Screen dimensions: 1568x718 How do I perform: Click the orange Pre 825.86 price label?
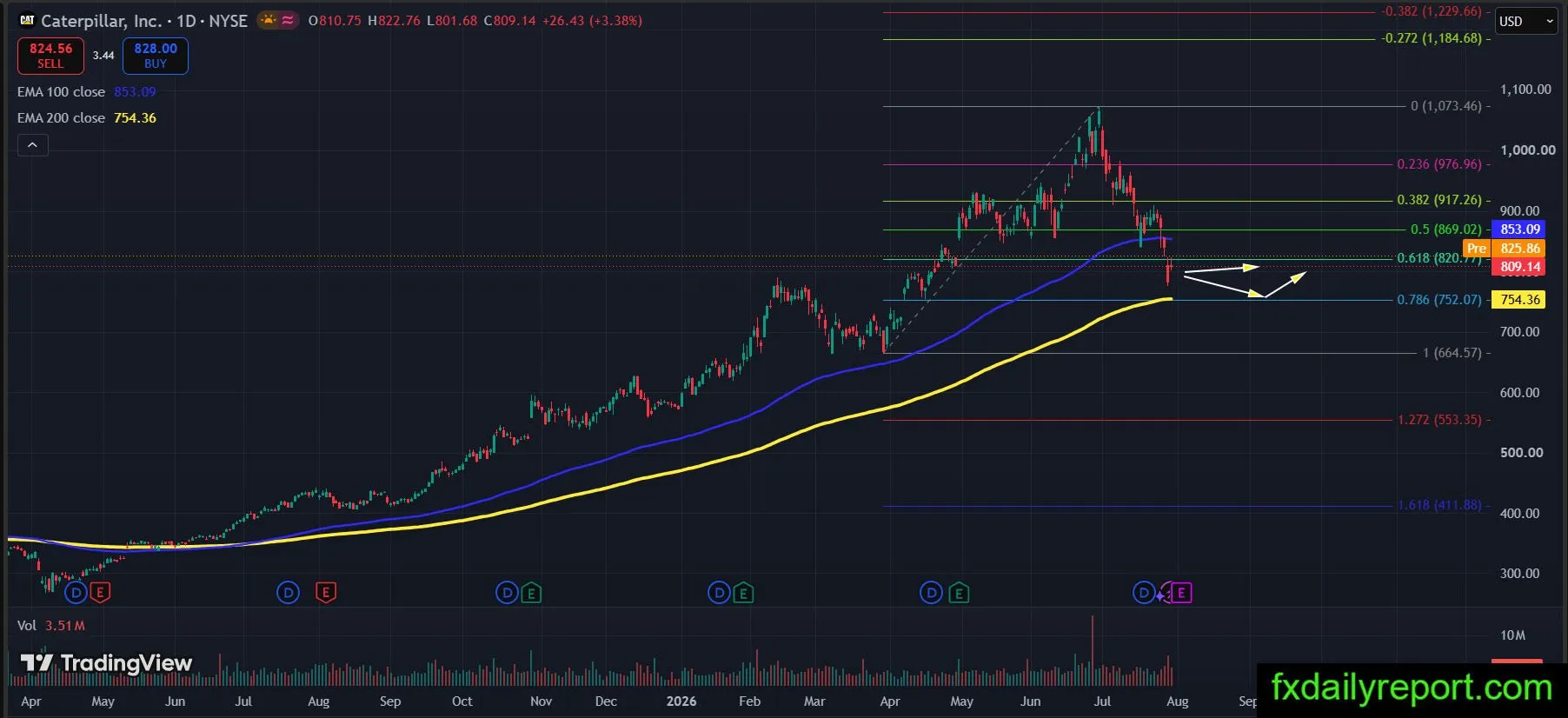click(1505, 249)
